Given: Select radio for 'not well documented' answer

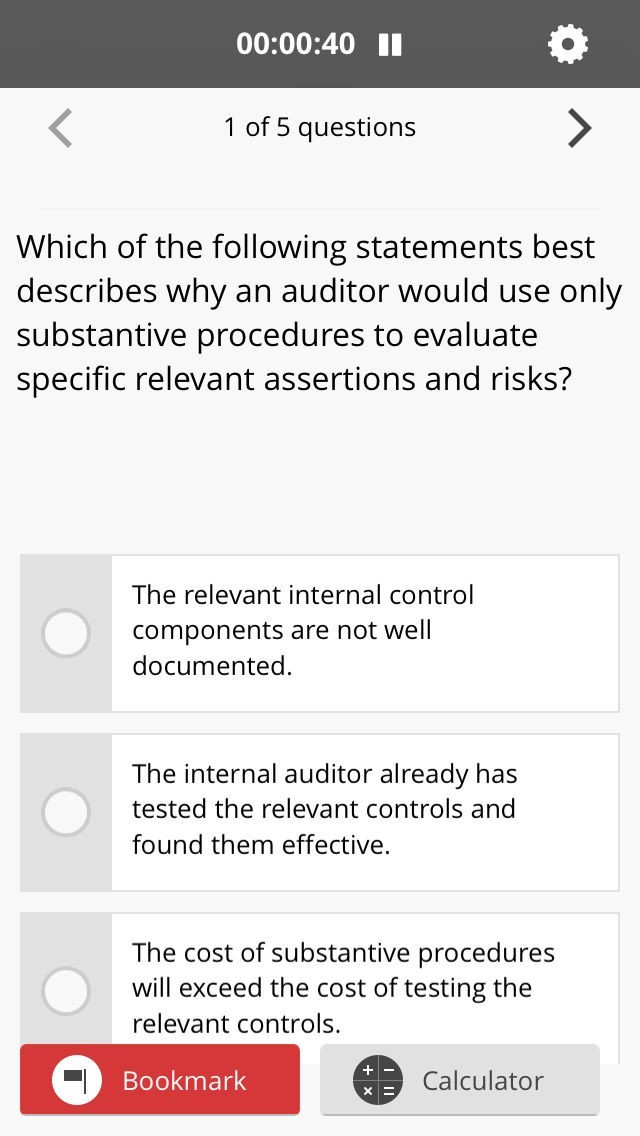Looking at the screenshot, I should click(x=66, y=633).
